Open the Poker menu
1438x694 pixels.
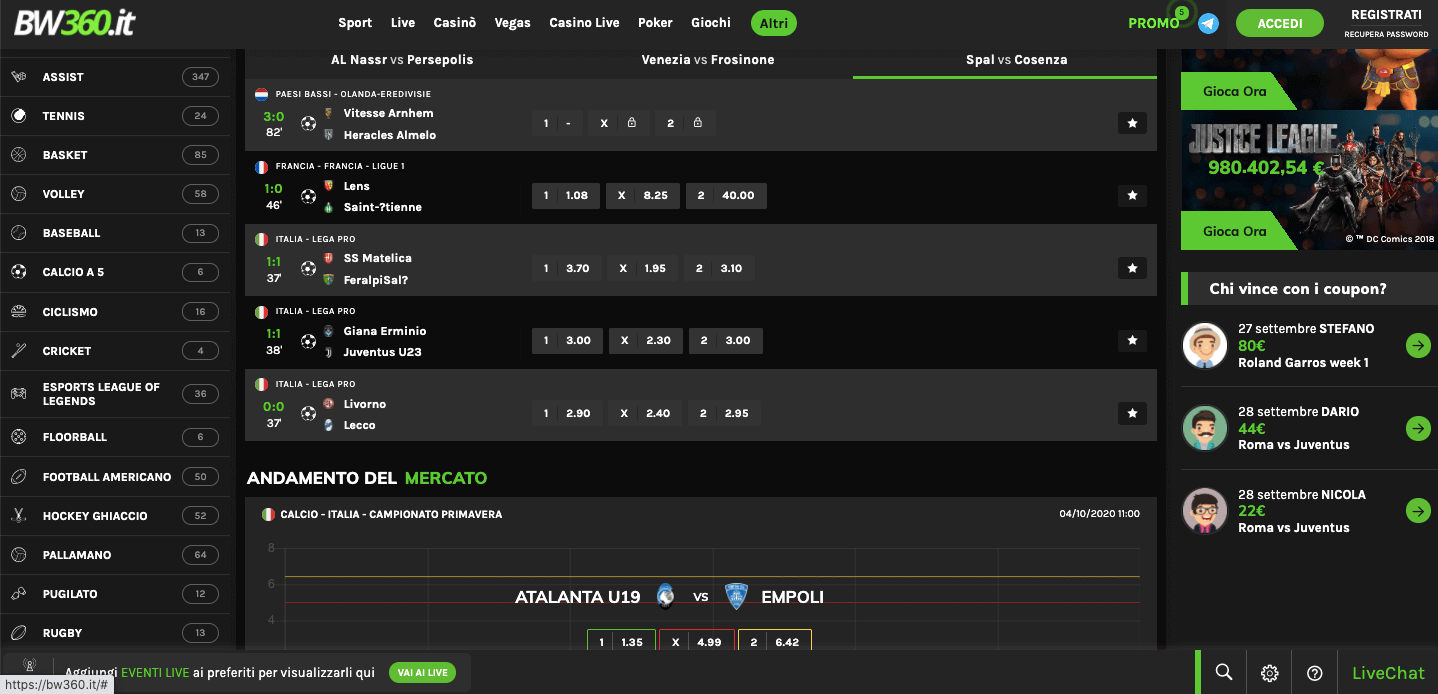pyautogui.click(x=656, y=23)
